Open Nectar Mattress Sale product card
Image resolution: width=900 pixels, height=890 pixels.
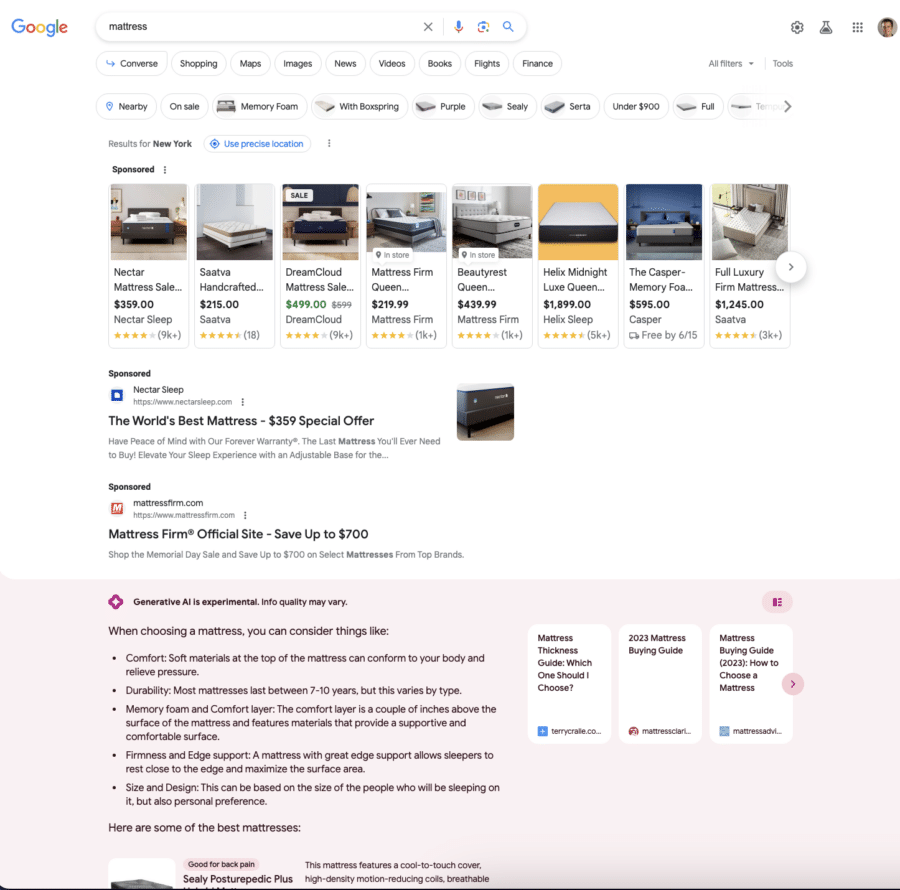[x=149, y=266]
